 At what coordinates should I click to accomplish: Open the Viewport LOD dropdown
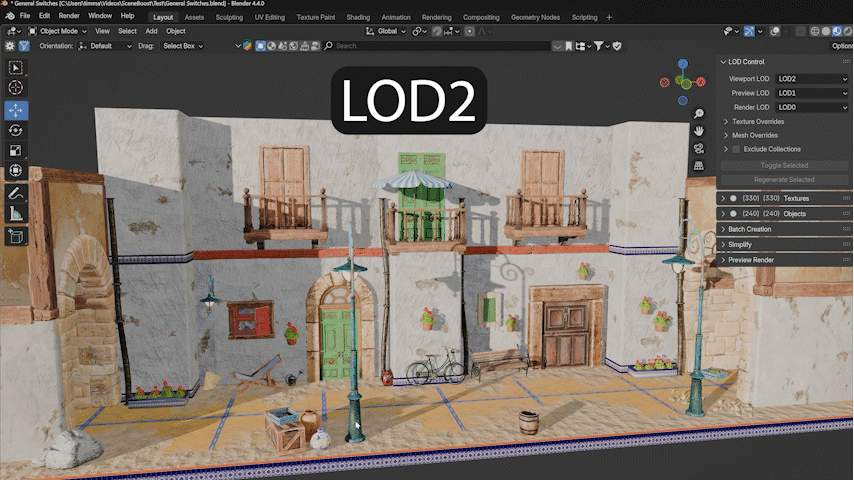811,78
